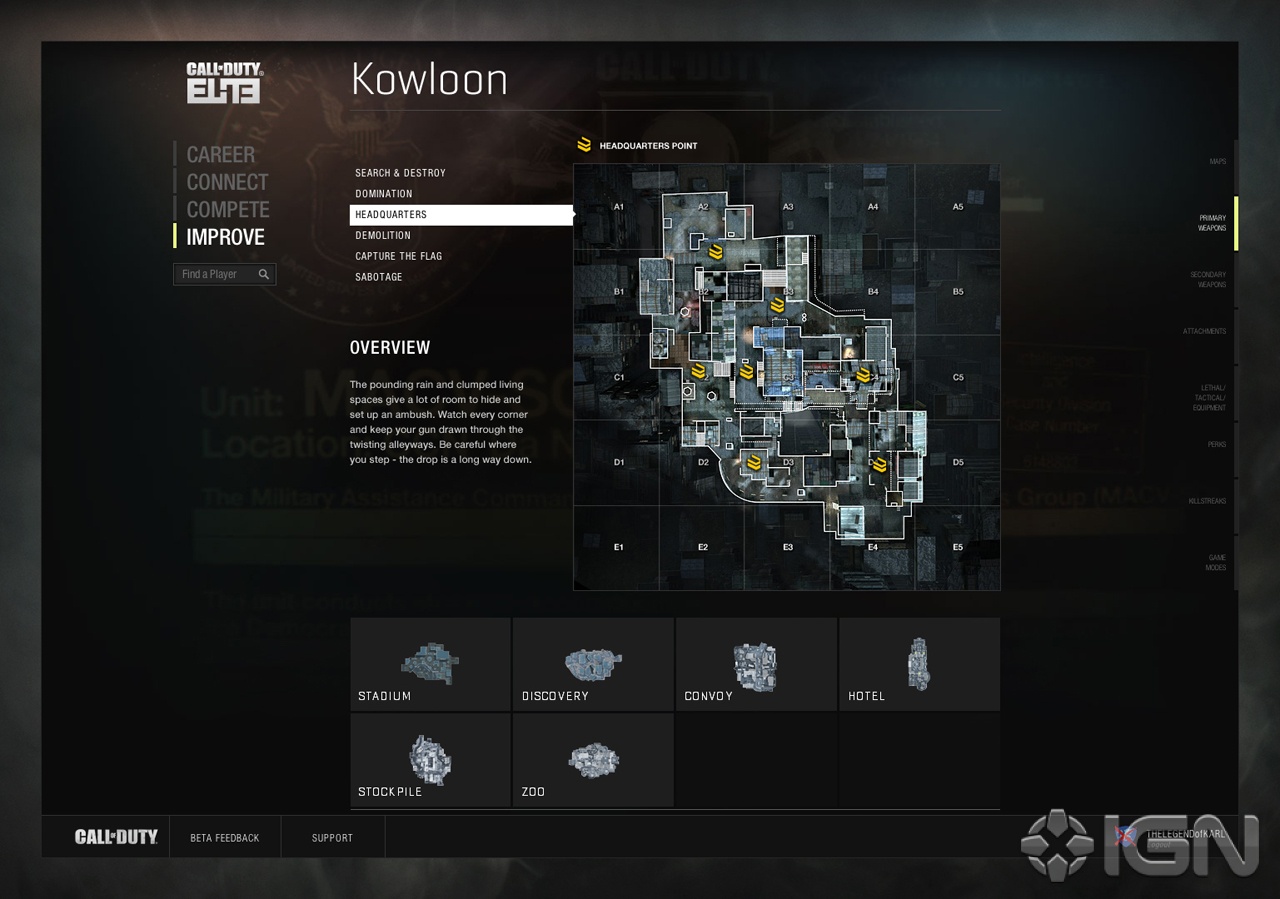The height and width of the screenshot is (899, 1280).
Task: Open the Compete section
Action: pyautogui.click(x=228, y=209)
